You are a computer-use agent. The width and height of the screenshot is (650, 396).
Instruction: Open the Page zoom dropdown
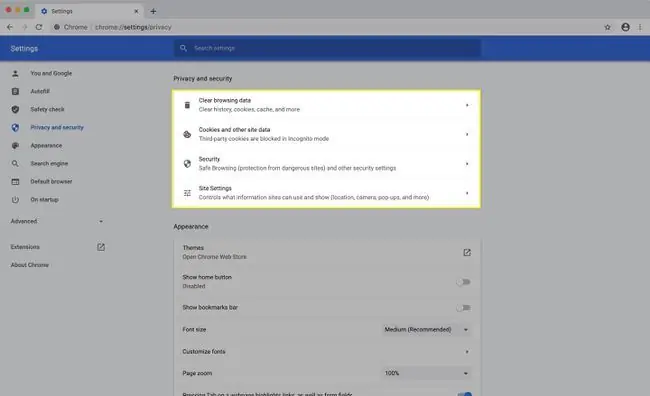coord(426,373)
